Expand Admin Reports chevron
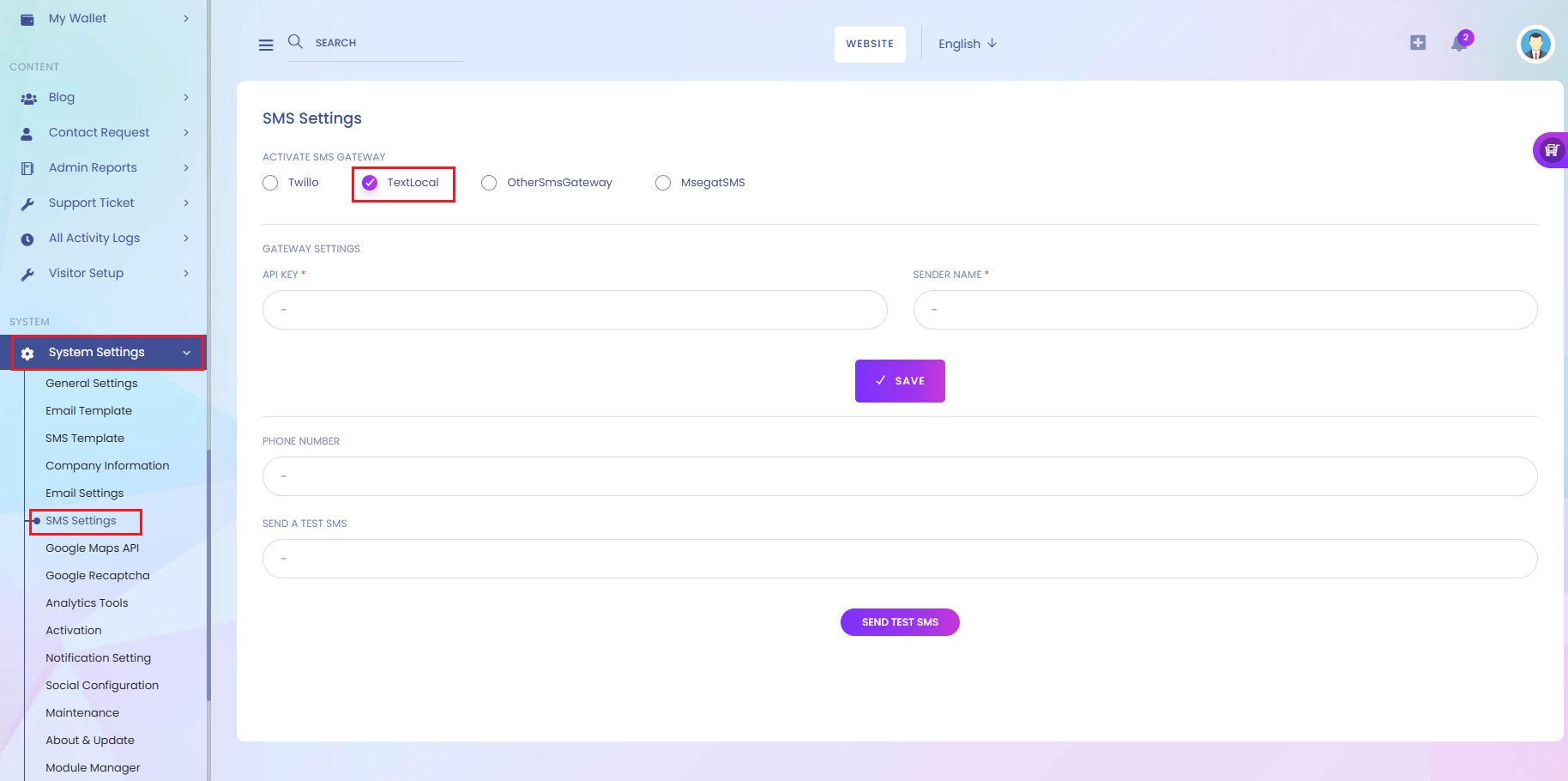The height and width of the screenshot is (781, 1568). pyautogui.click(x=186, y=167)
